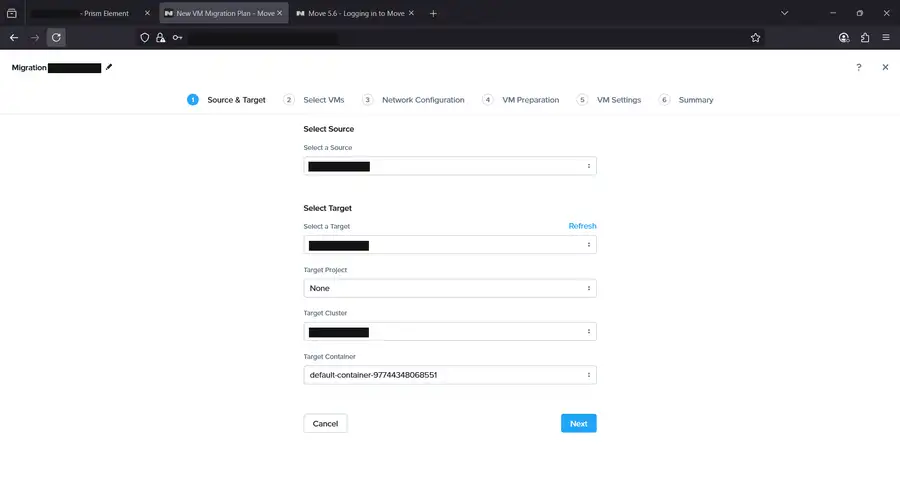Minimize the browser window
This screenshot has height=478, width=900.
pyautogui.click(x=833, y=13)
